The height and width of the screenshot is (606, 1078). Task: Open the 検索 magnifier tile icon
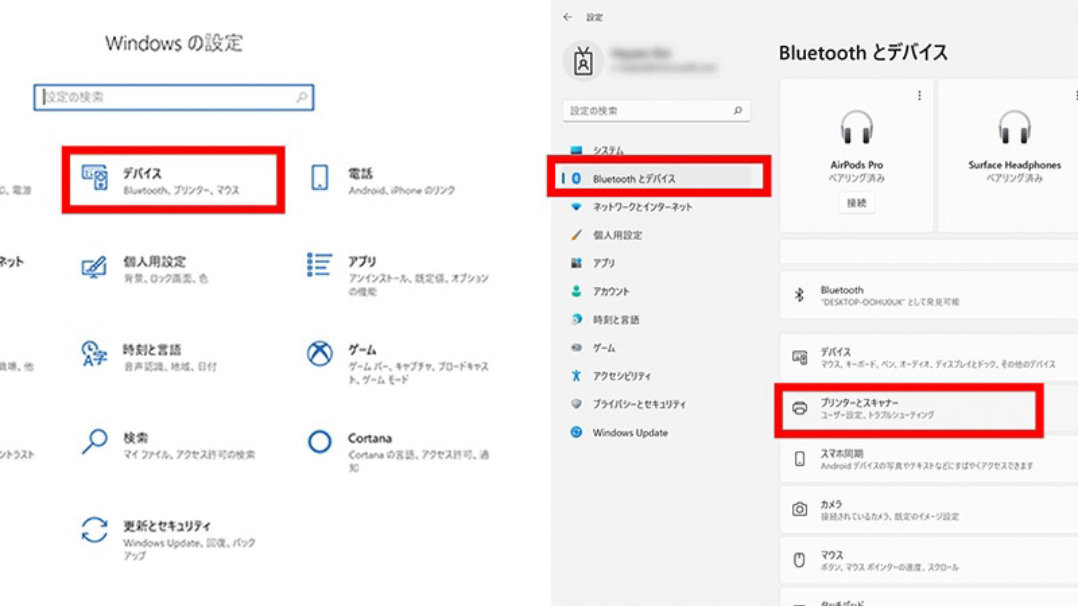(x=94, y=442)
